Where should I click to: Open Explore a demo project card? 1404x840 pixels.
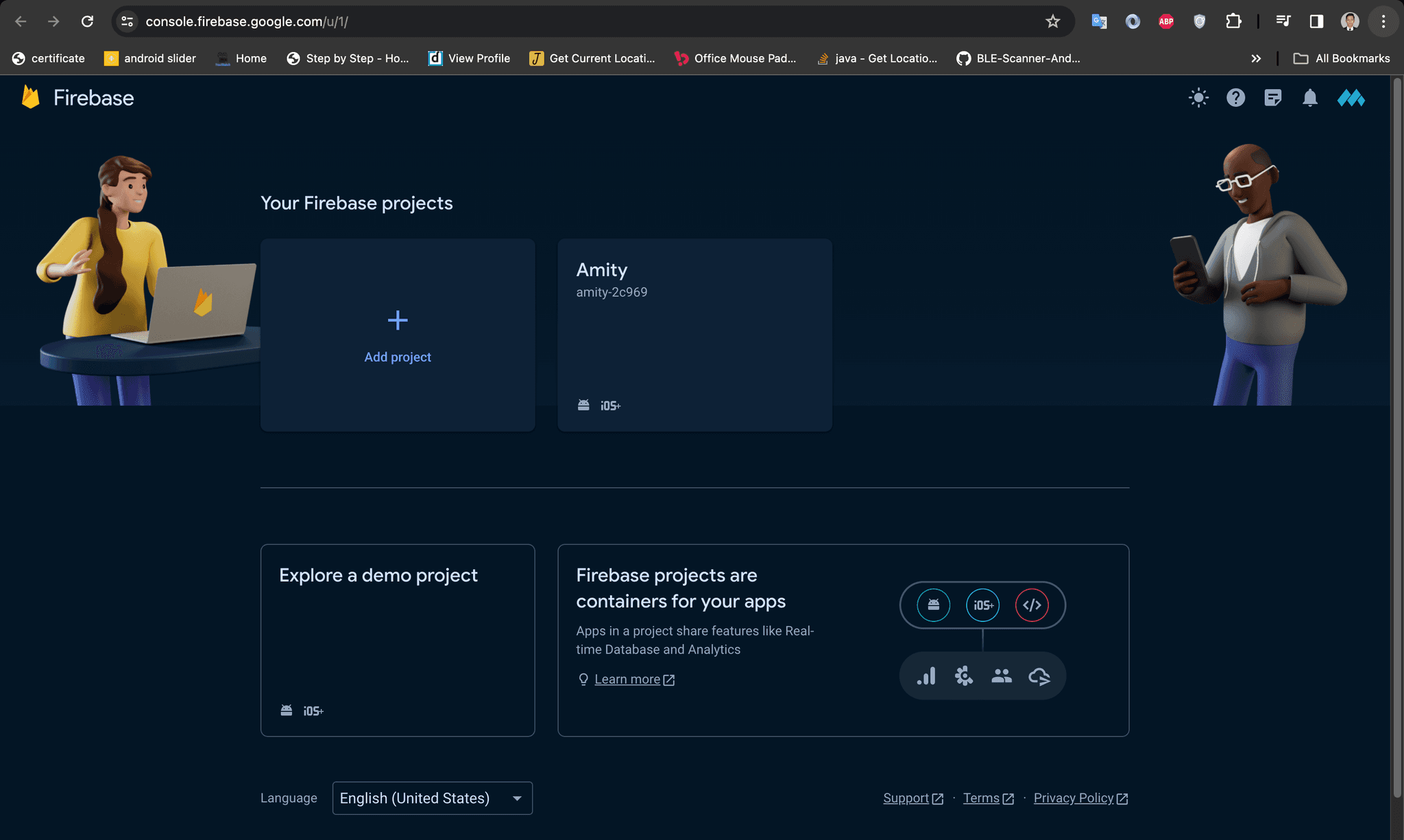[398, 640]
